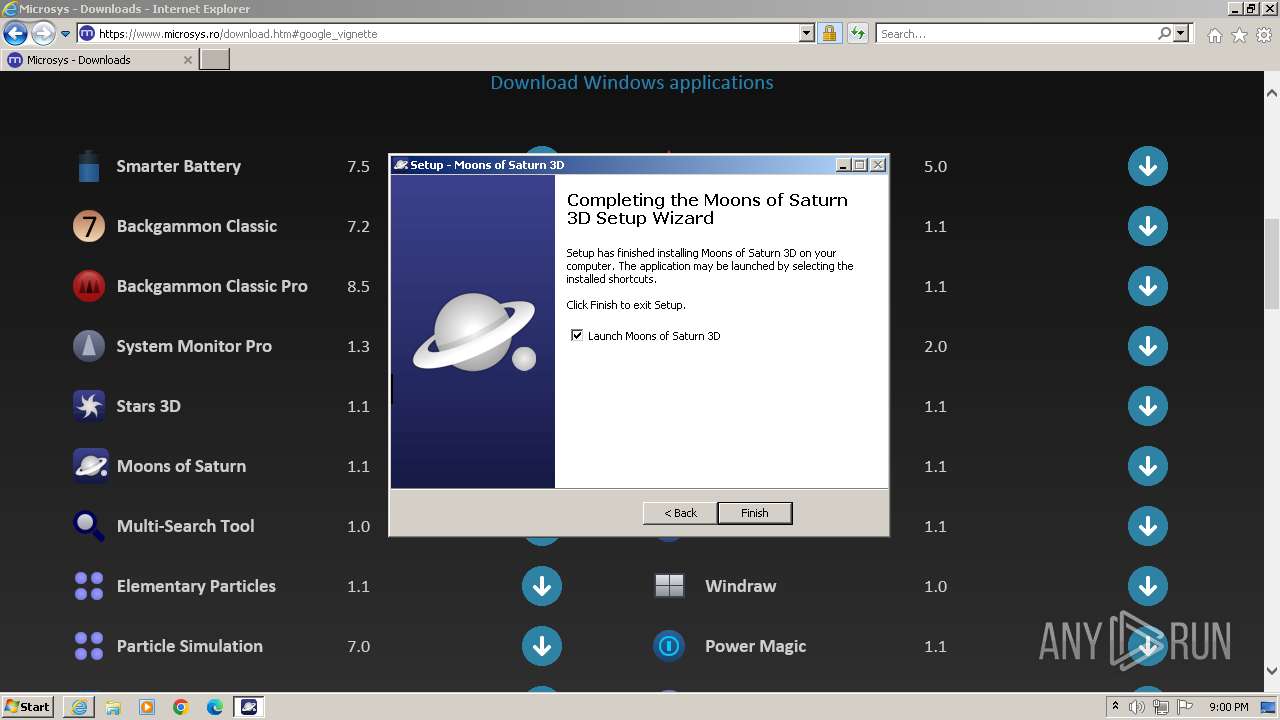This screenshot has height=720, width=1280.
Task: Open the Windows Start menu
Action: pos(27,707)
